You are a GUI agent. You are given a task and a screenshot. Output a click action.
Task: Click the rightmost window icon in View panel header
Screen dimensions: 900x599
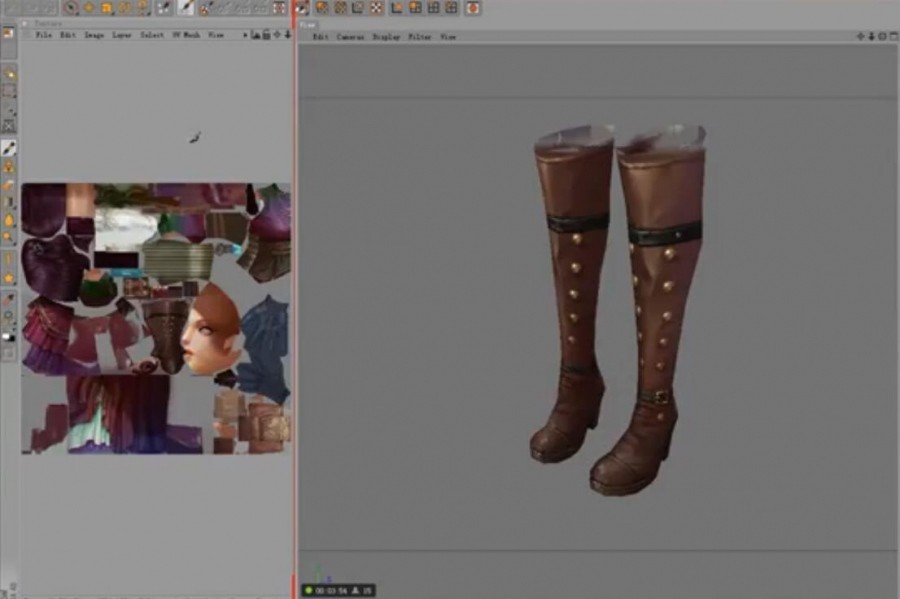894,37
